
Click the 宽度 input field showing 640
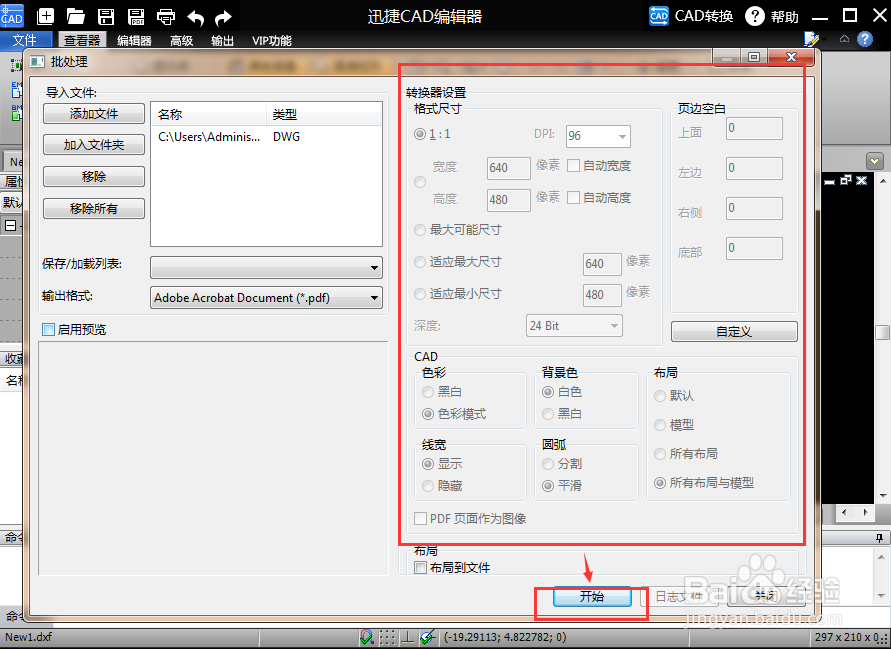tap(508, 169)
